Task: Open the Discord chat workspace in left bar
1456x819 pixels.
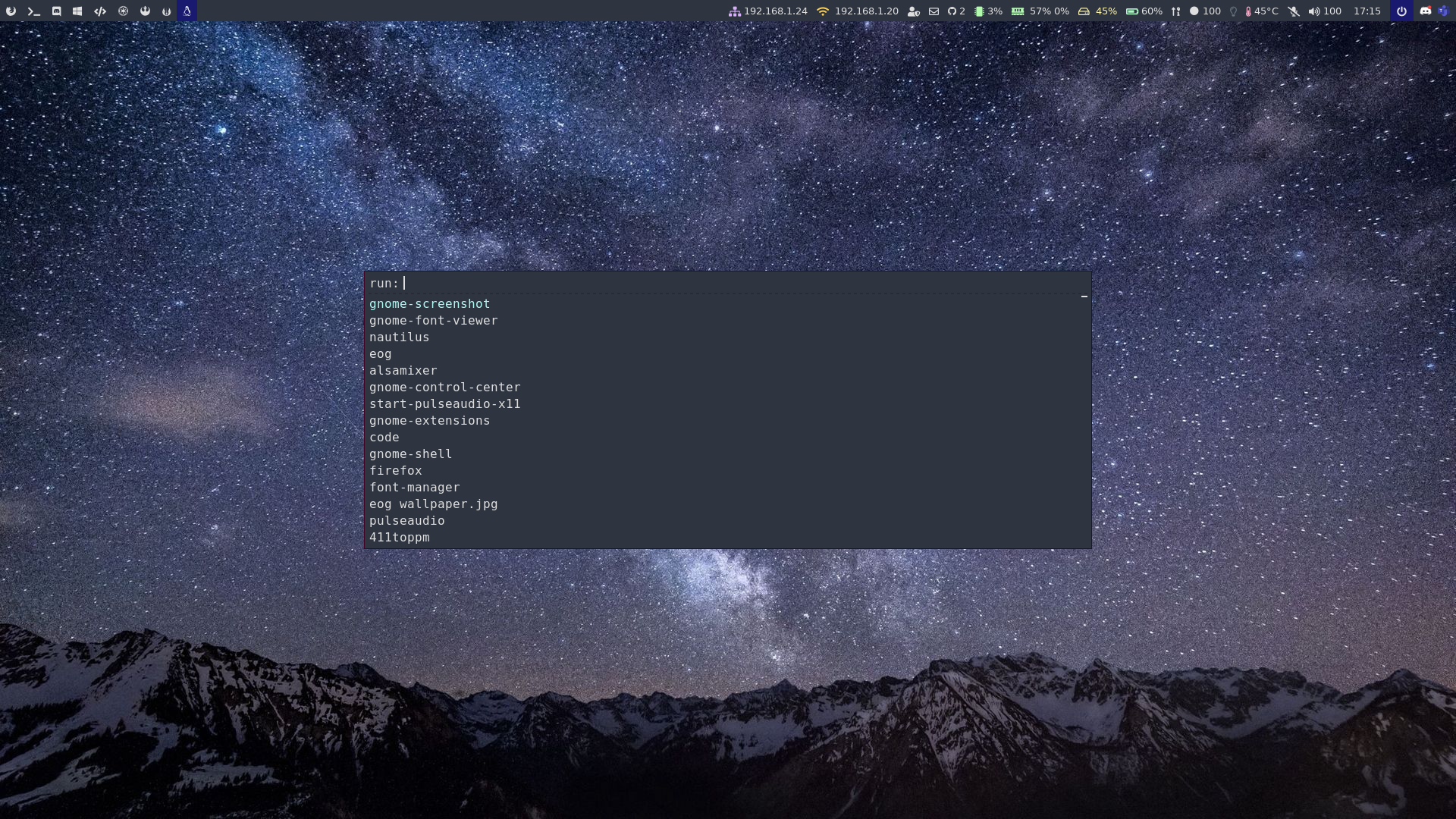Action: [x=56, y=11]
